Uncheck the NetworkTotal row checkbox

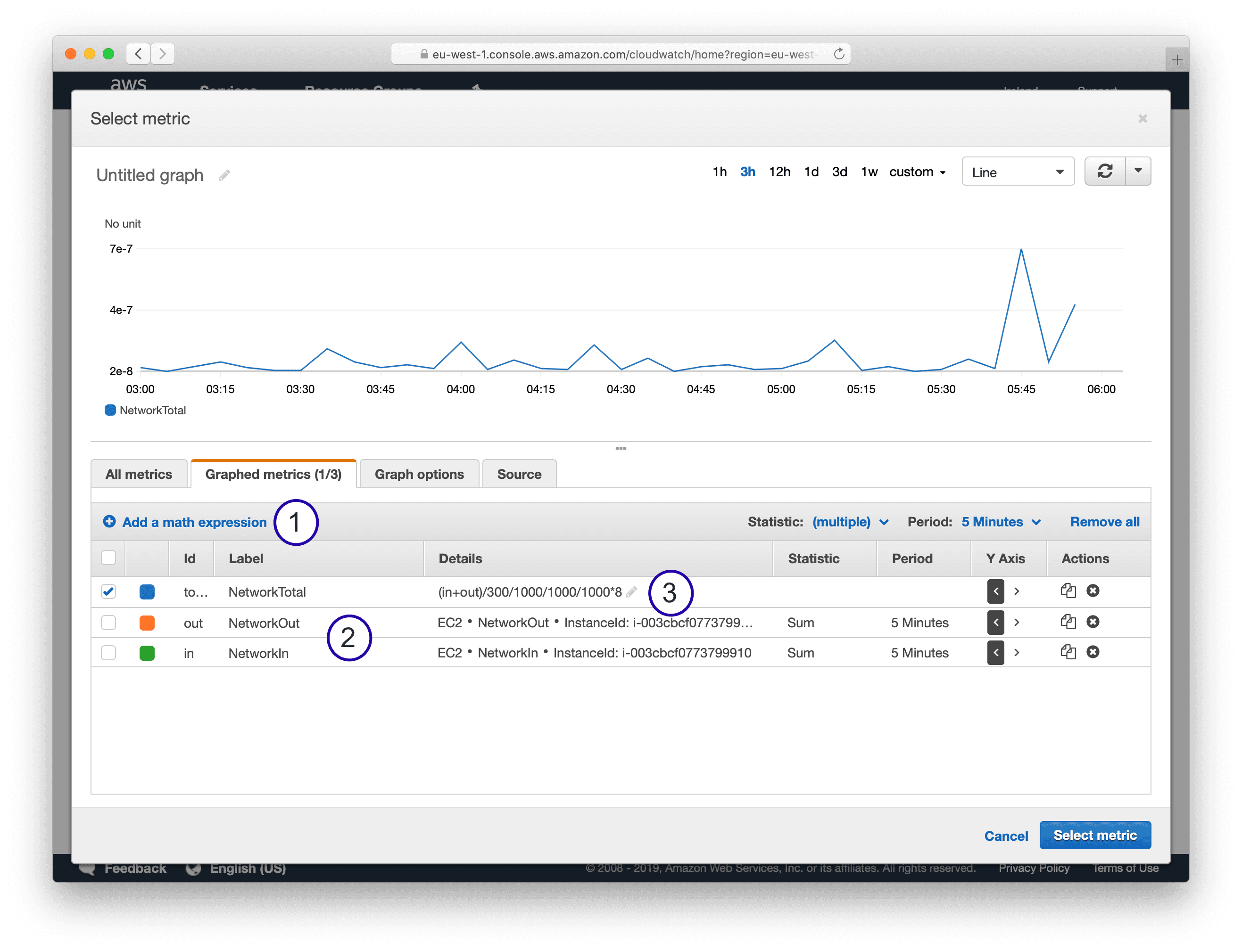(108, 591)
